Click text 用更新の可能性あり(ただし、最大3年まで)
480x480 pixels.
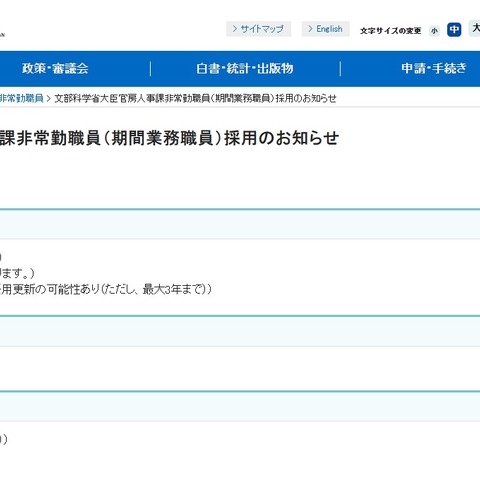(x=106, y=289)
